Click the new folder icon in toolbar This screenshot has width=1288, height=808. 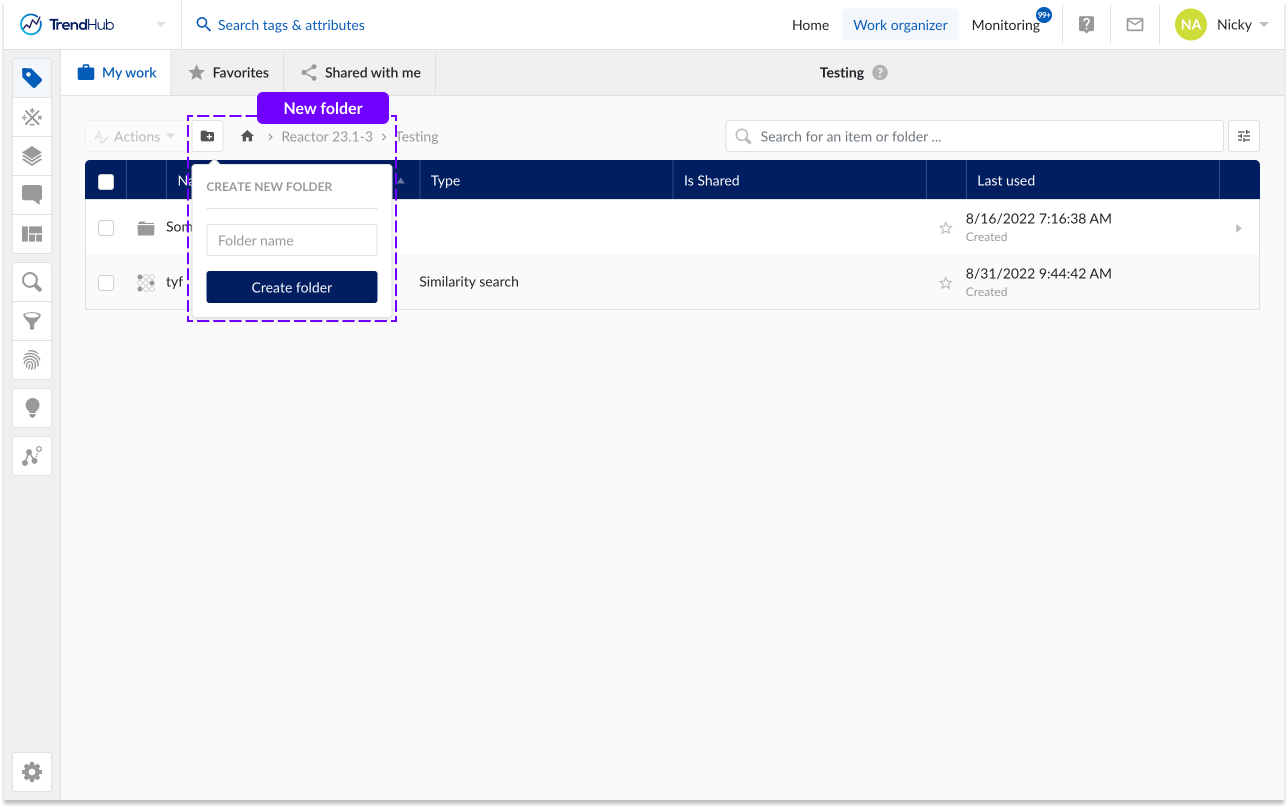pos(207,136)
